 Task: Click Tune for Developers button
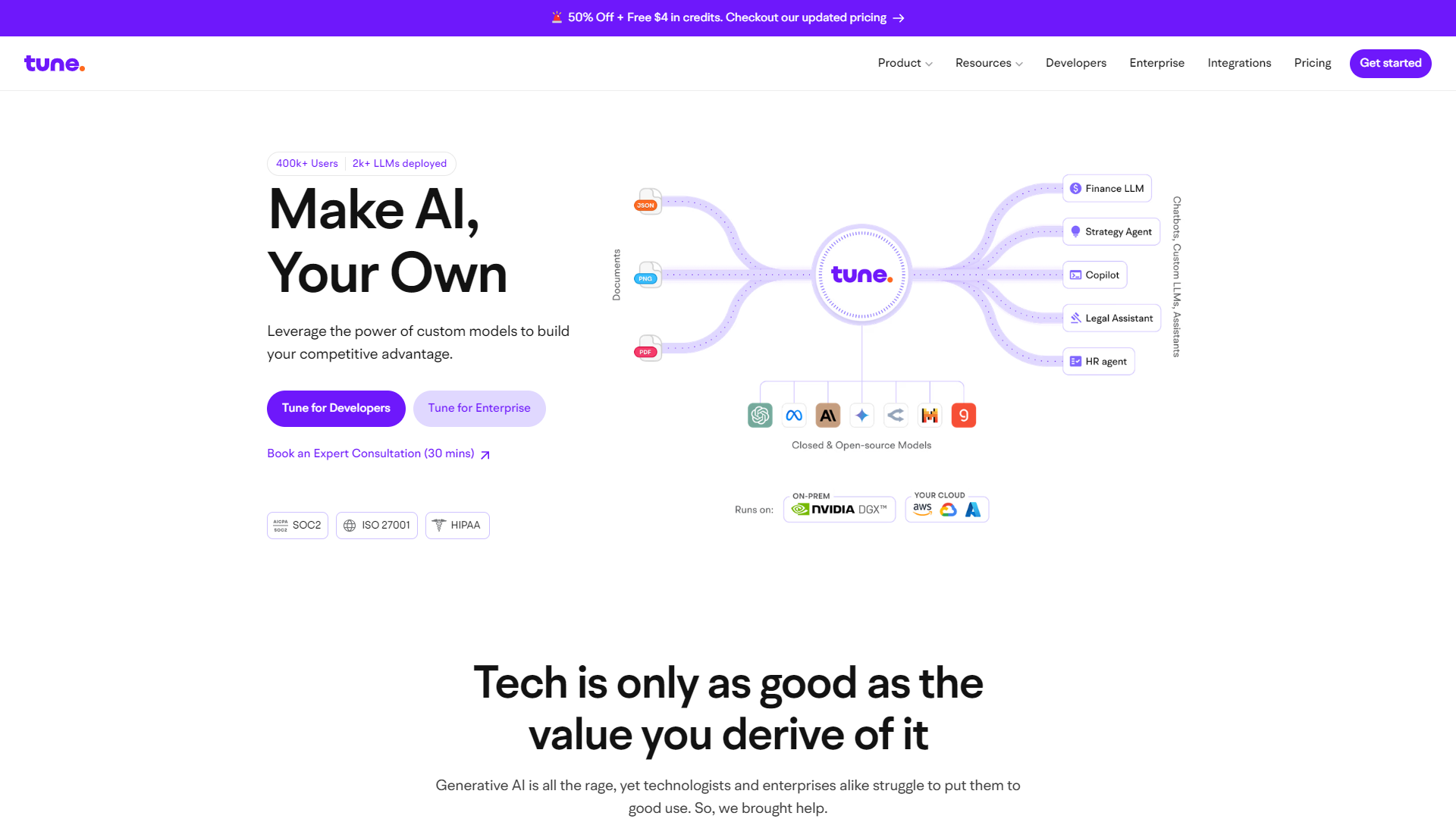(336, 408)
